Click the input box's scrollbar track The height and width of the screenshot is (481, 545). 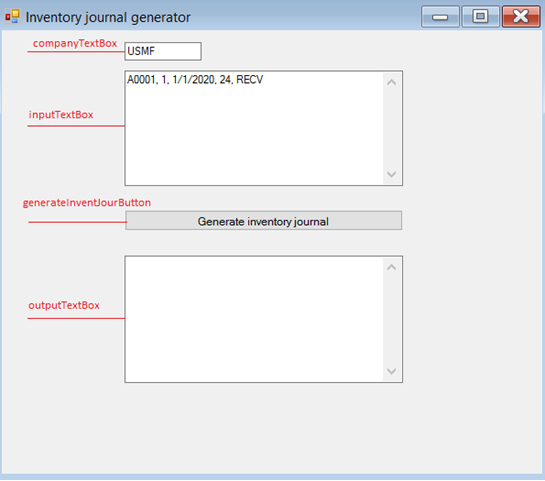pyautogui.click(x=392, y=128)
